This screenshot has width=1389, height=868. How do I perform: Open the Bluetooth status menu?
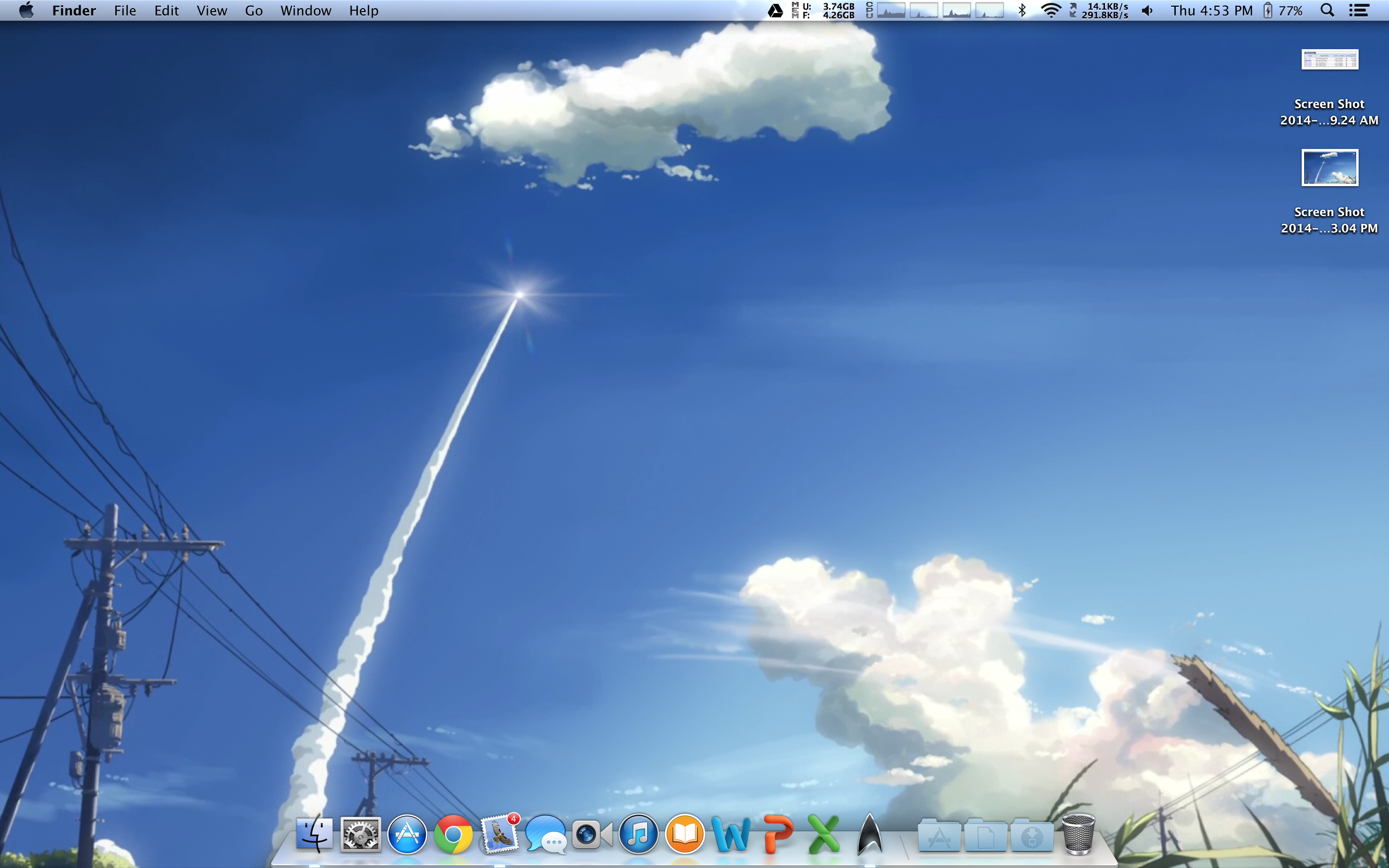(1021, 10)
